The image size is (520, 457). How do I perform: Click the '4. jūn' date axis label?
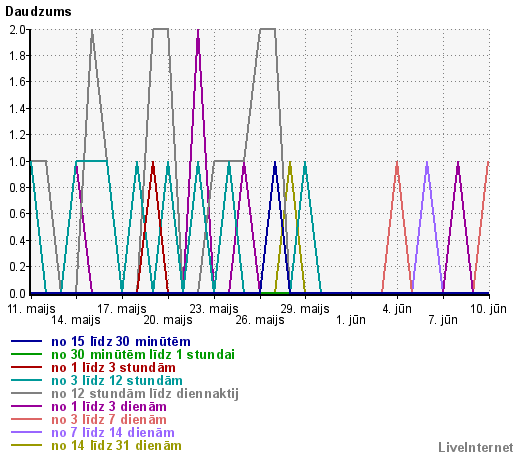[397, 309]
